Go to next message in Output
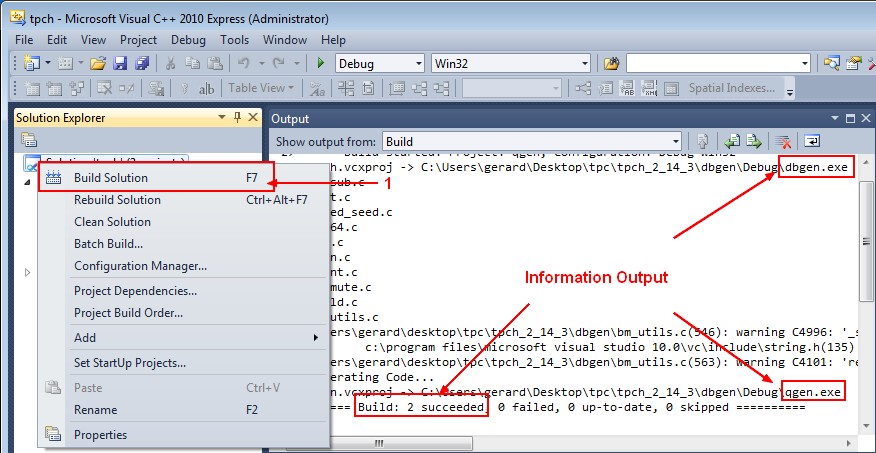 (x=754, y=142)
